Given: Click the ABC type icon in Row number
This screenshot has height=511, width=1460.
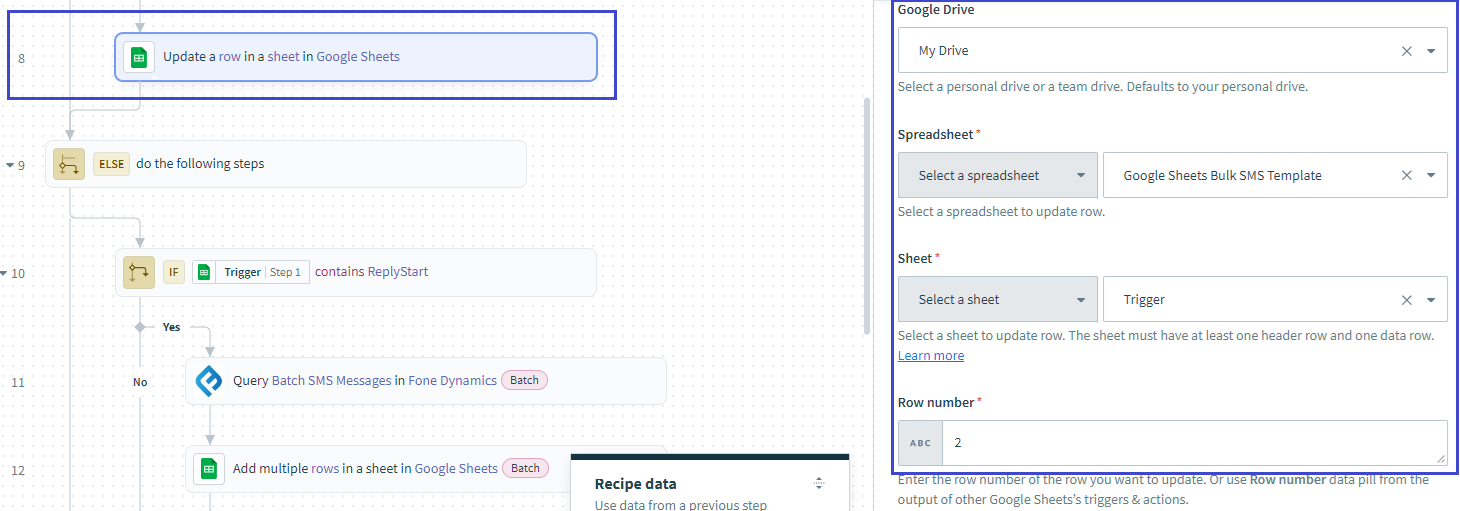Looking at the screenshot, I should [x=920, y=442].
